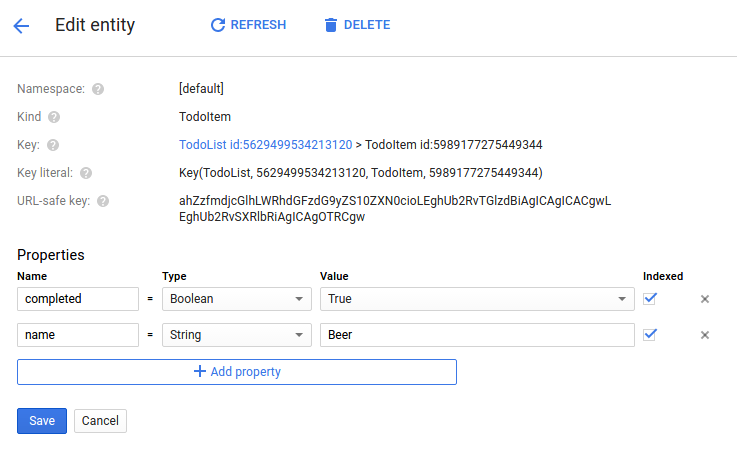Click the help icon beside Key
The image size is (737, 451).
pos(53,145)
